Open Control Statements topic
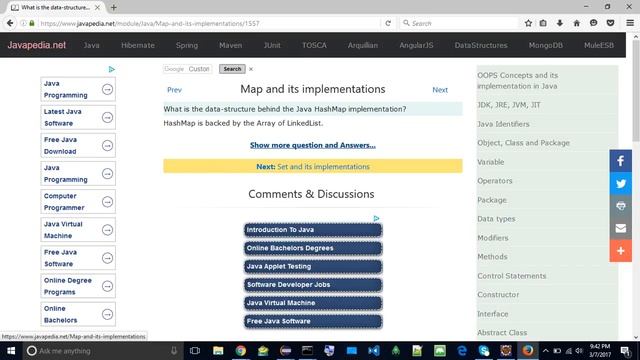The width and height of the screenshot is (640, 360). [511, 276]
